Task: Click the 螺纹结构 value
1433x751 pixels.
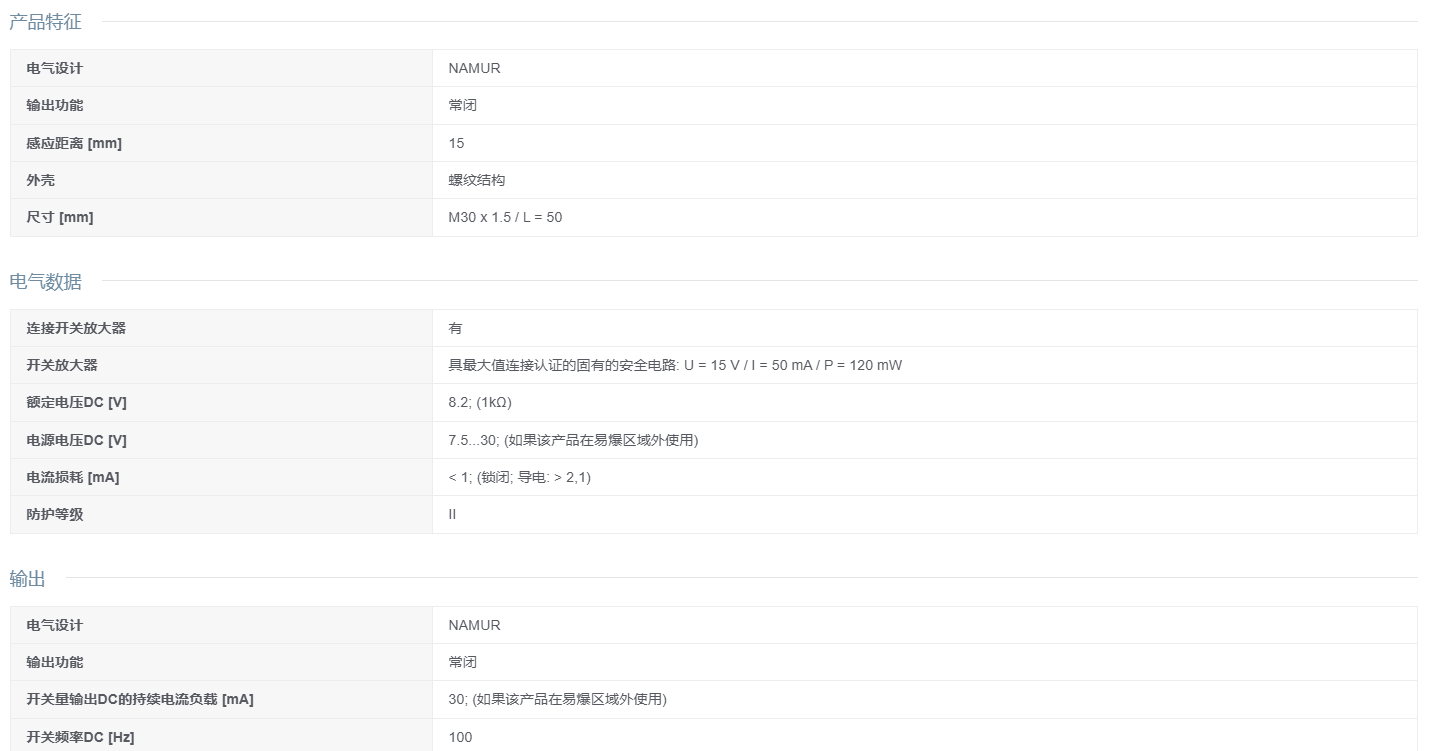Action: coord(477,180)
